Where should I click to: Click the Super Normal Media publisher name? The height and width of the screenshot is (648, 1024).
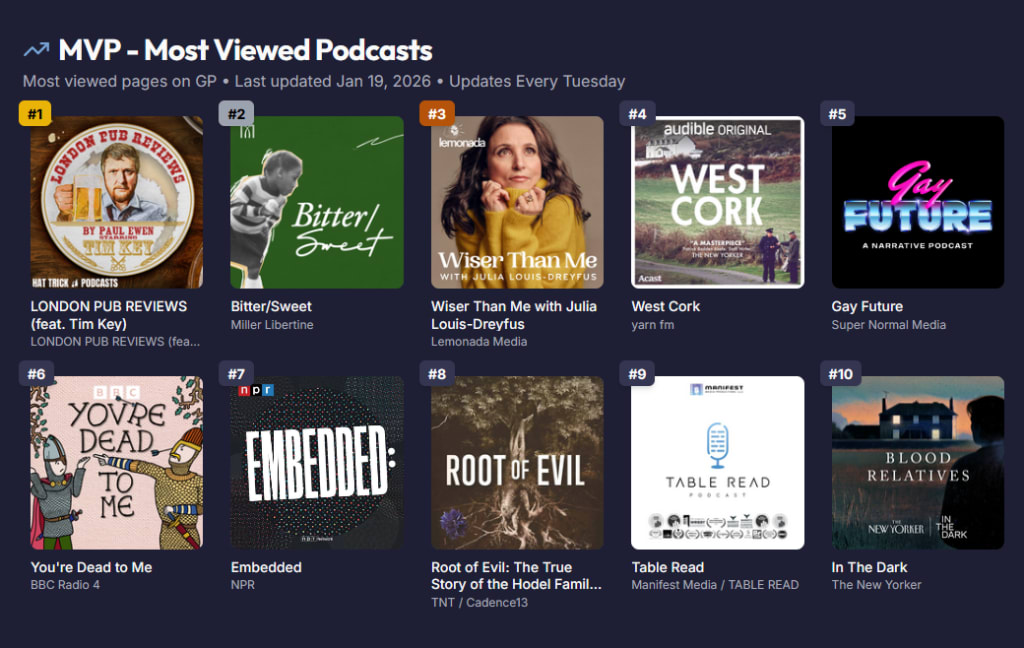click(x=888, y=325)
